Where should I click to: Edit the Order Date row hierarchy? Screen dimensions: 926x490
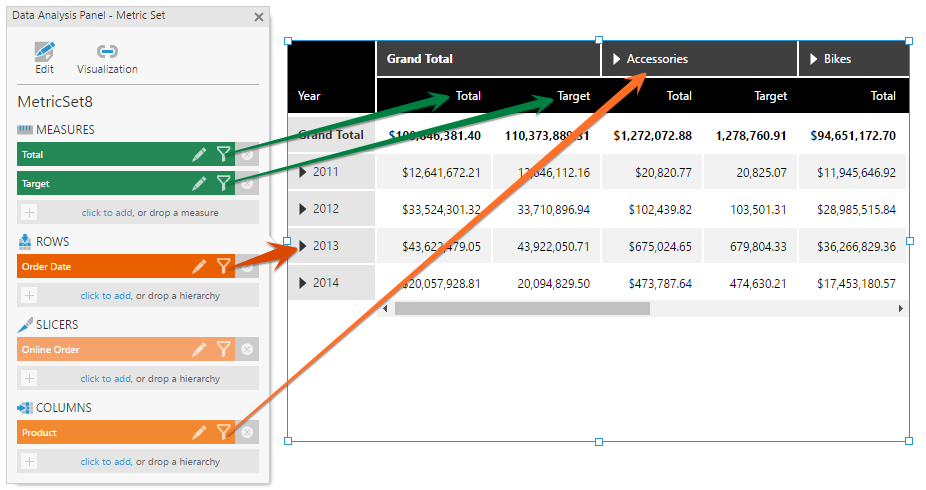pyautogui.click(x=199, y=267)
